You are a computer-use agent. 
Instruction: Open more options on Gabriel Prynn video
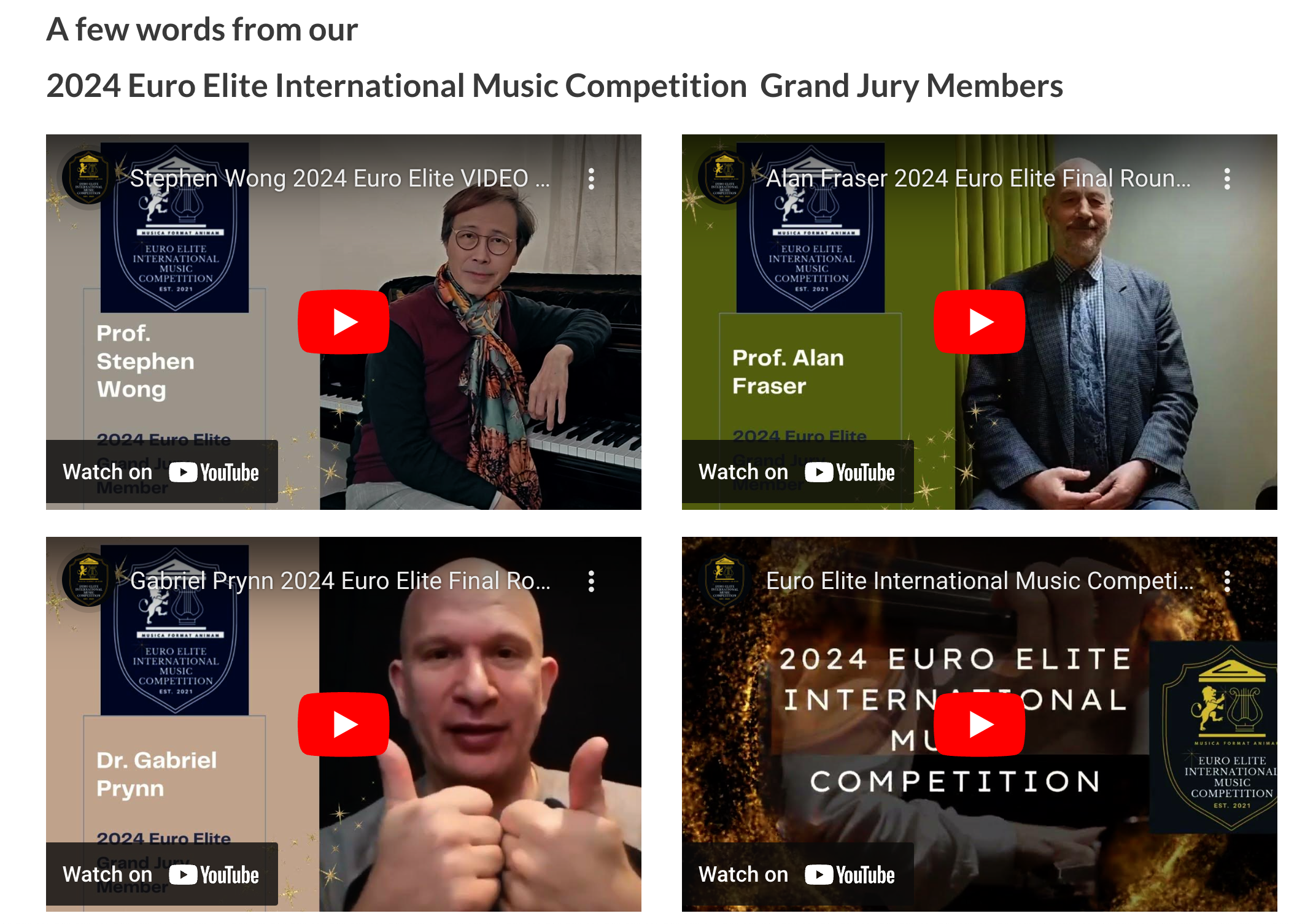(x=591, y=581)
